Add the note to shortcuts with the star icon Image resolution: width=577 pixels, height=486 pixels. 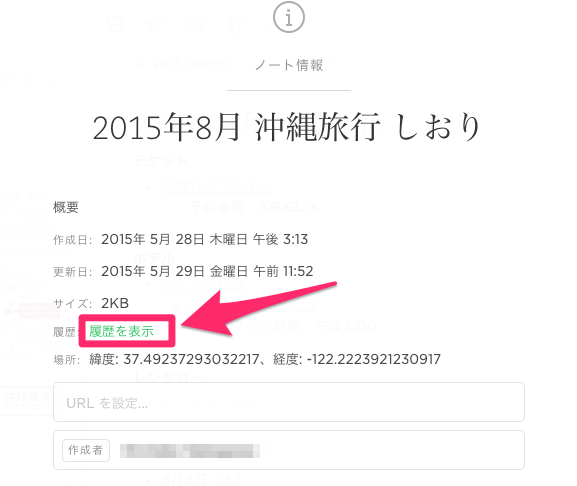(155, 24)
